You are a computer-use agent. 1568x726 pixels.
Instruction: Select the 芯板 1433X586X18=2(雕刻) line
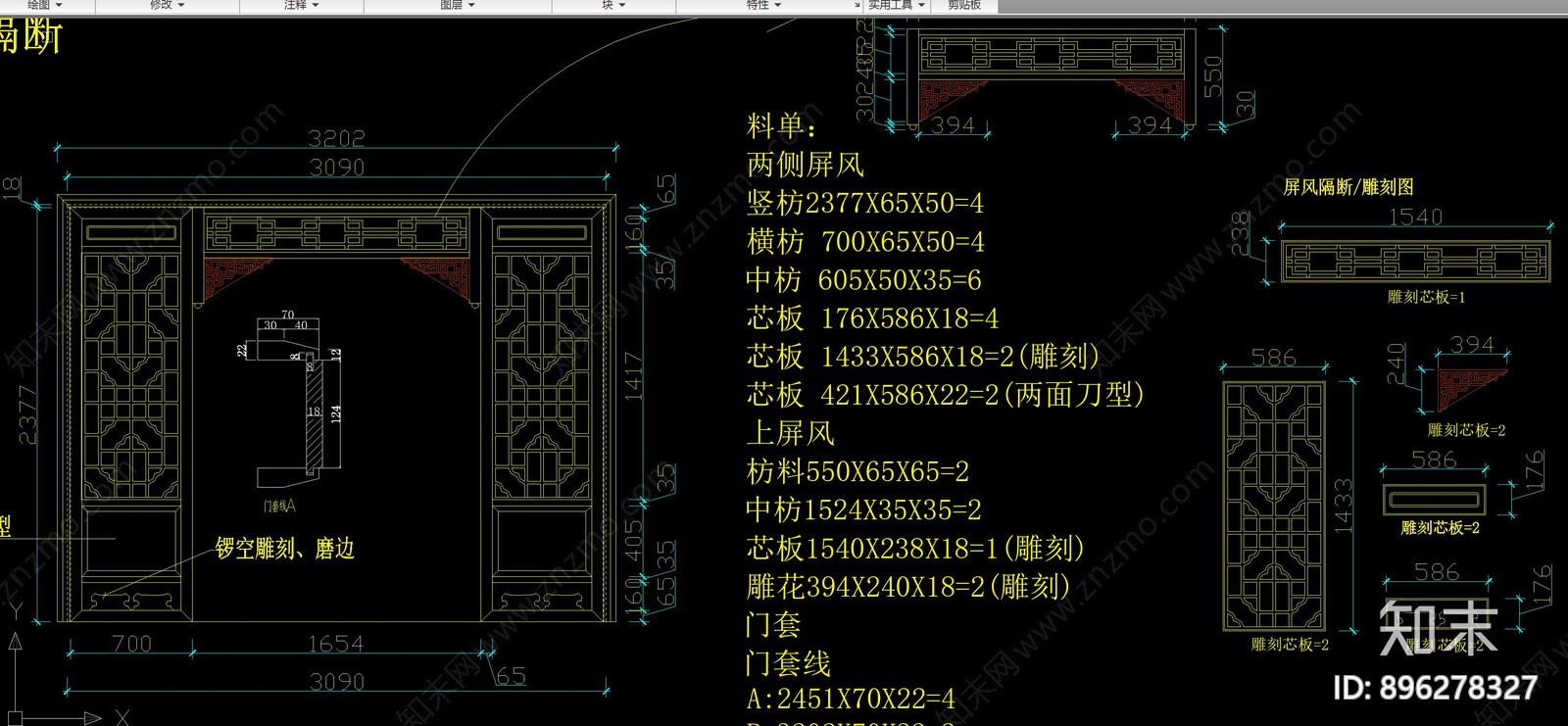923,356
